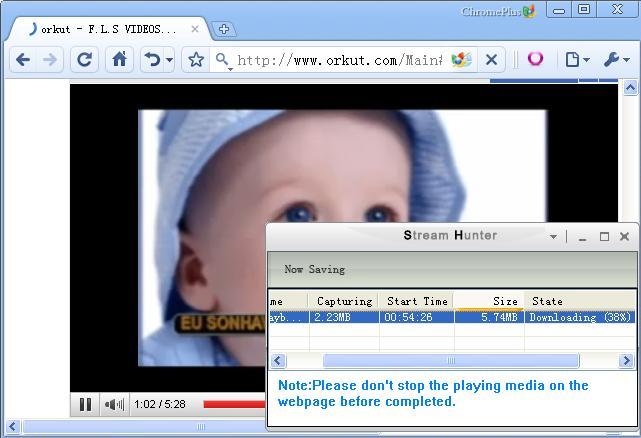Minimize the Stream Hunter window

(x=583, y=237)
